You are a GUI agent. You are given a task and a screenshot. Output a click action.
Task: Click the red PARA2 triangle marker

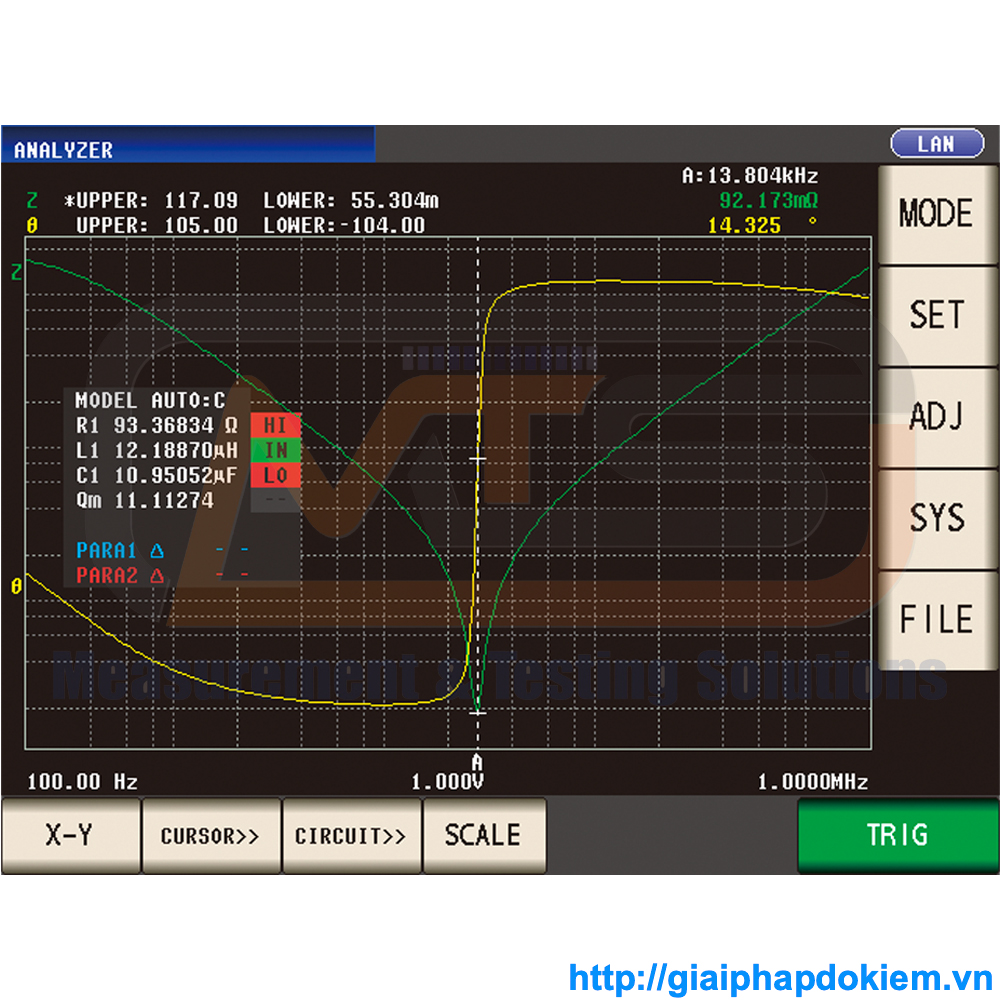156,576
